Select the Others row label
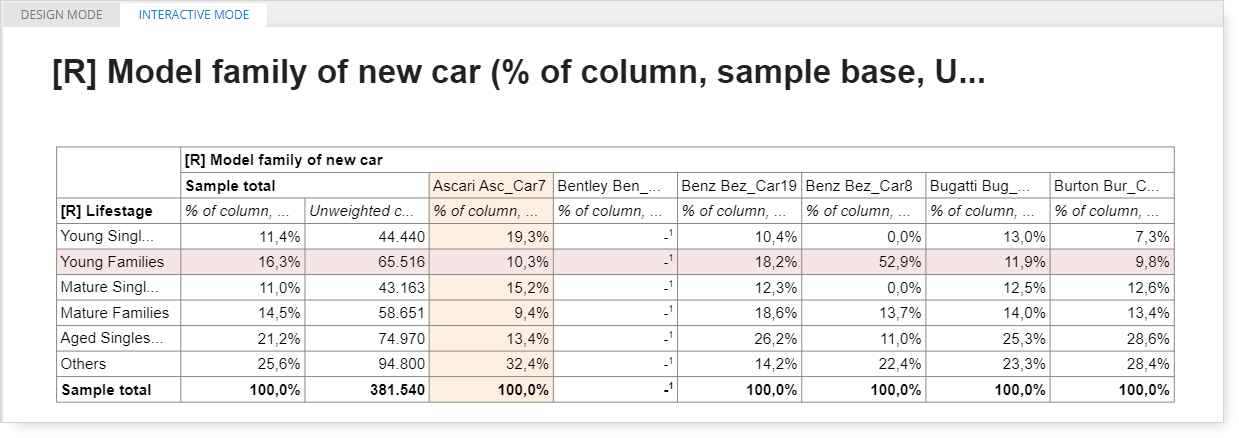The width and height of the screenshot is (1239, 438). (x=119, y=364)
